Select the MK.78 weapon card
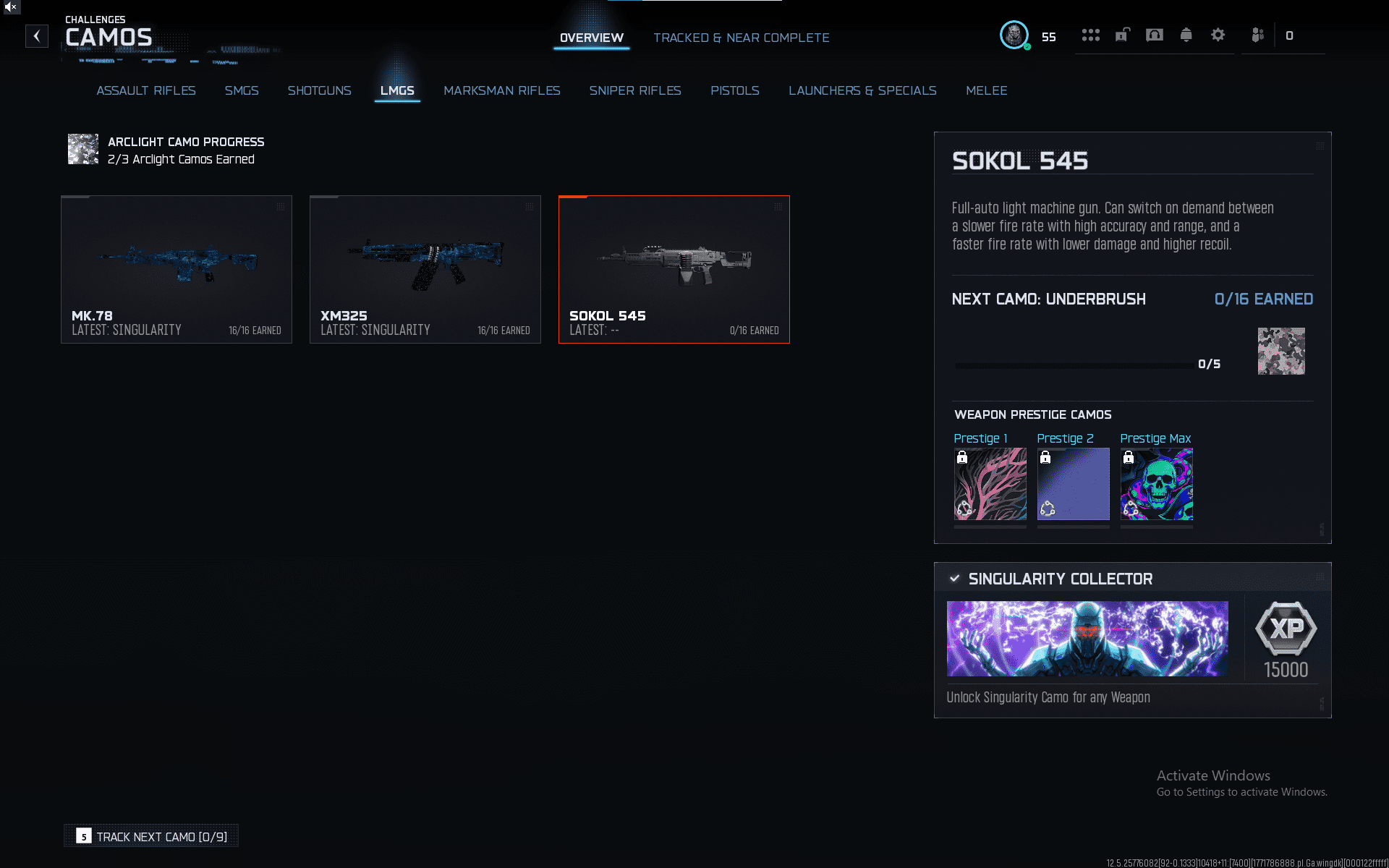The height and width of the screenshot is (868, 1389). point(177,269)
